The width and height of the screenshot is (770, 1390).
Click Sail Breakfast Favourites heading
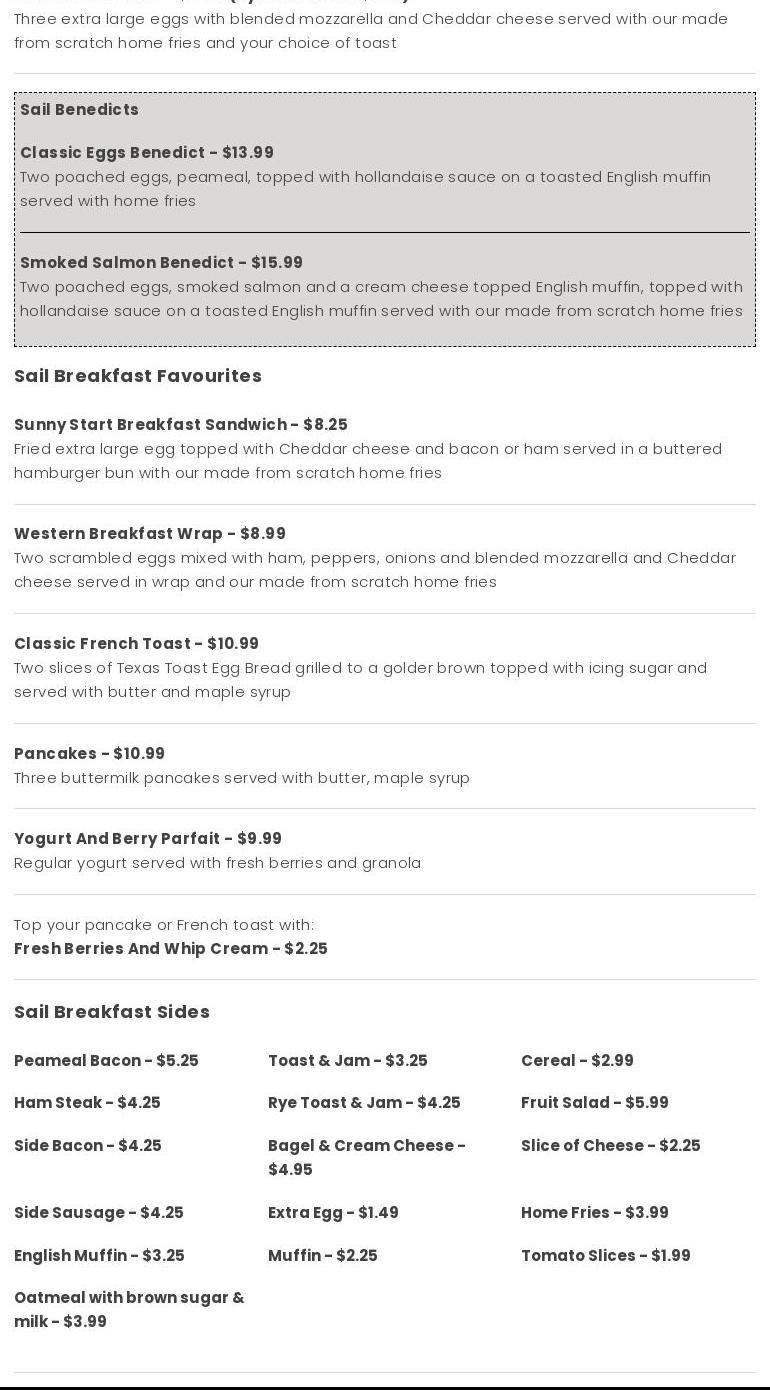pyautogui.click(x=138, y=376)
